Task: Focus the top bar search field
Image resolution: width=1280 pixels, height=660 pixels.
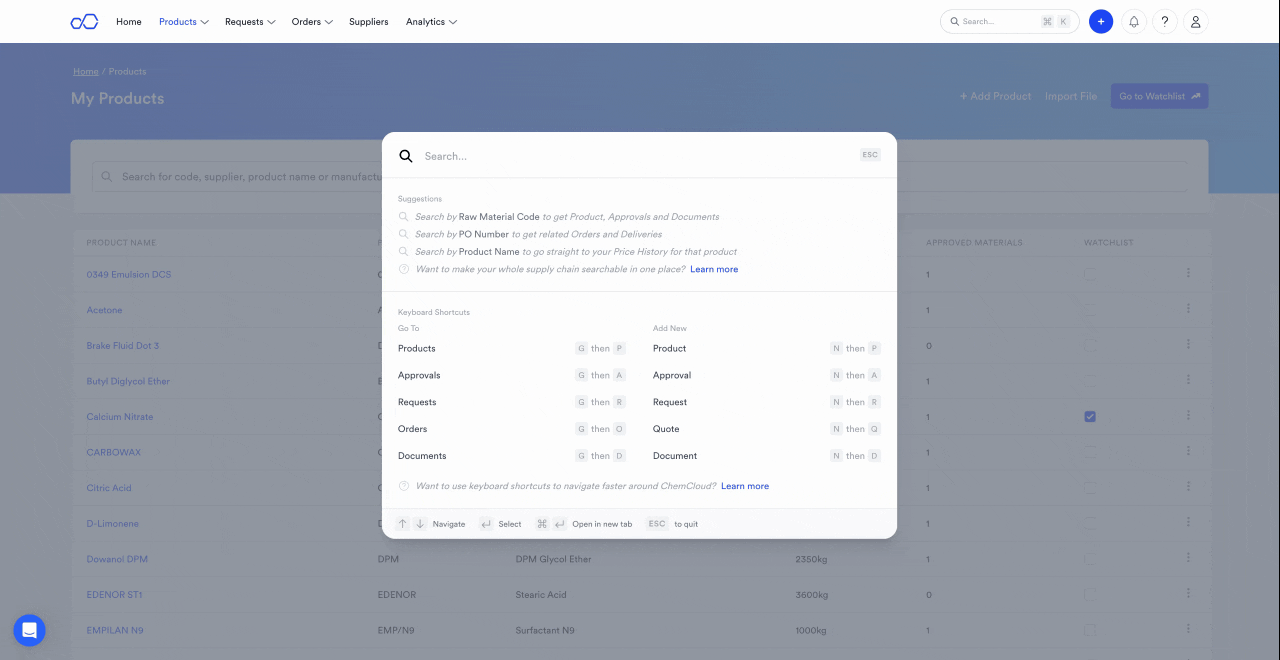Action: 1009,21
